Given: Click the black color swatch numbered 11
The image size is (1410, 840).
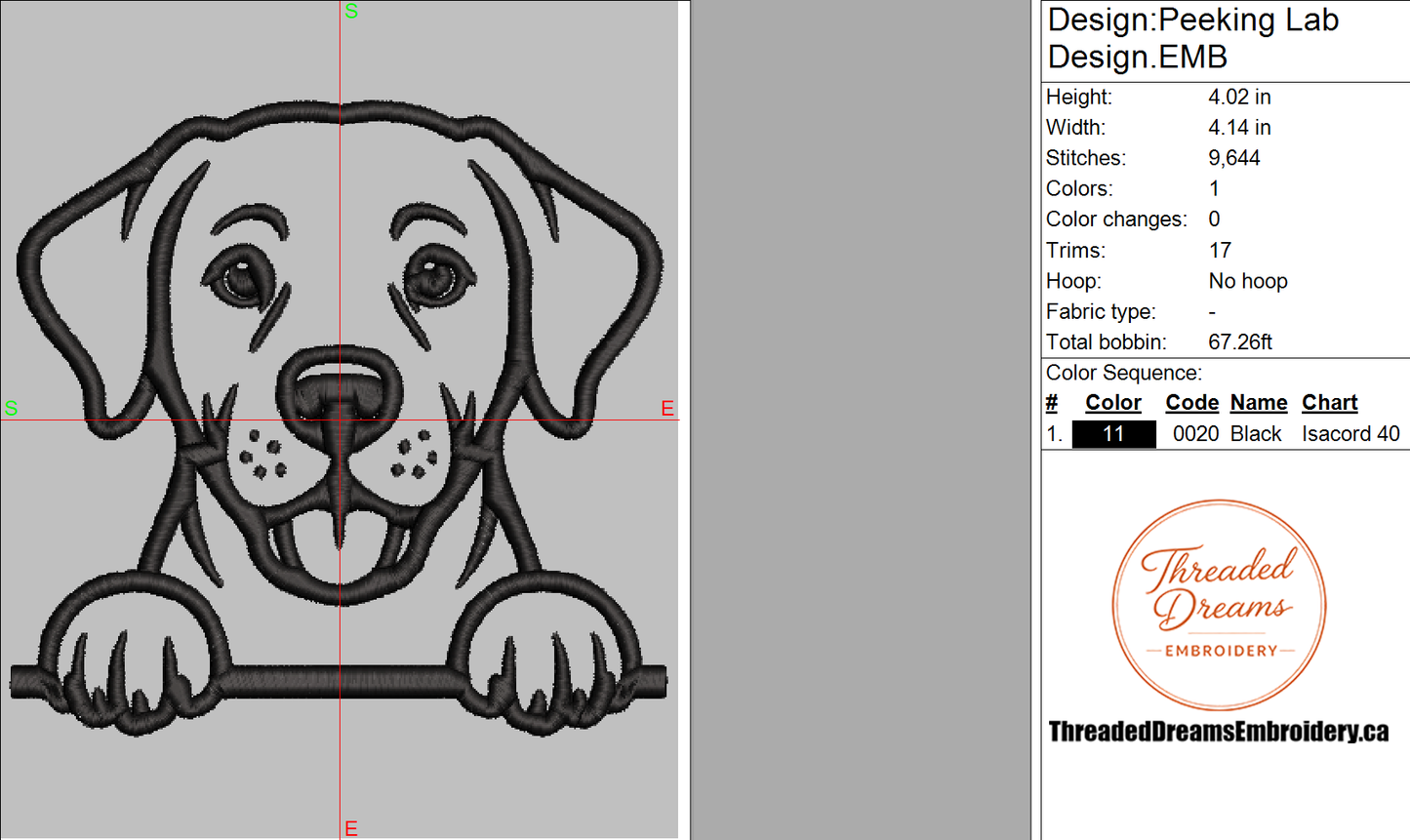Looking at the screenshot, I should 1113,434.
